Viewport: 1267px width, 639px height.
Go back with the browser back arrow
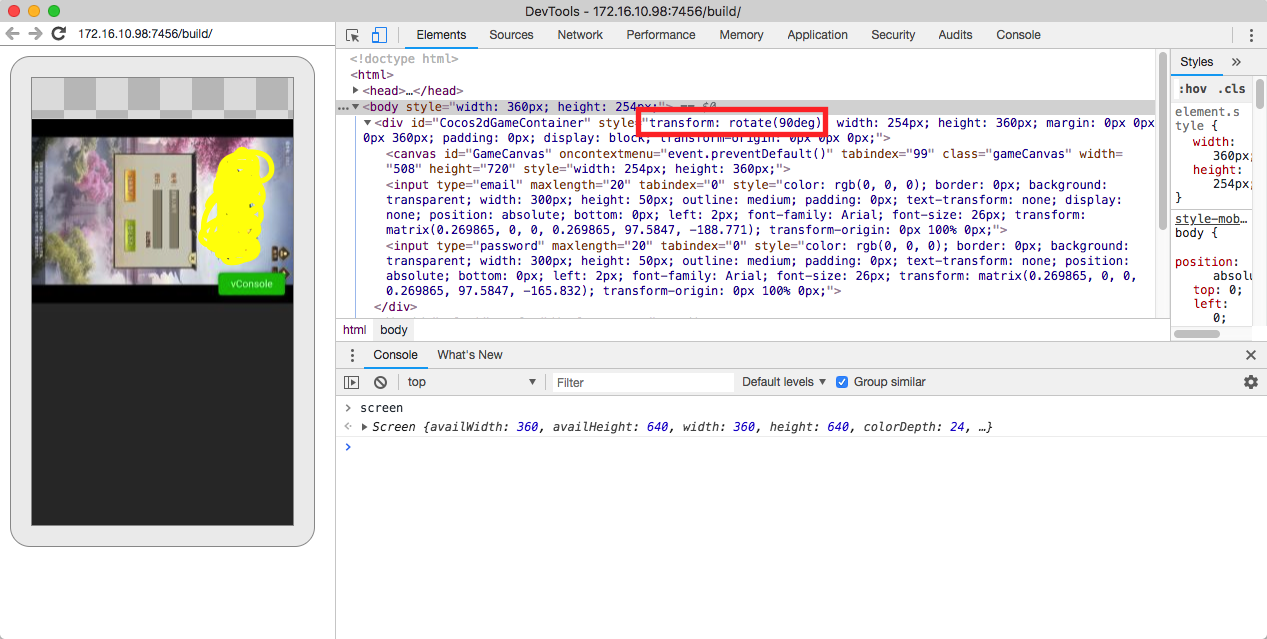pyautogui.click(x=12, y=34)
